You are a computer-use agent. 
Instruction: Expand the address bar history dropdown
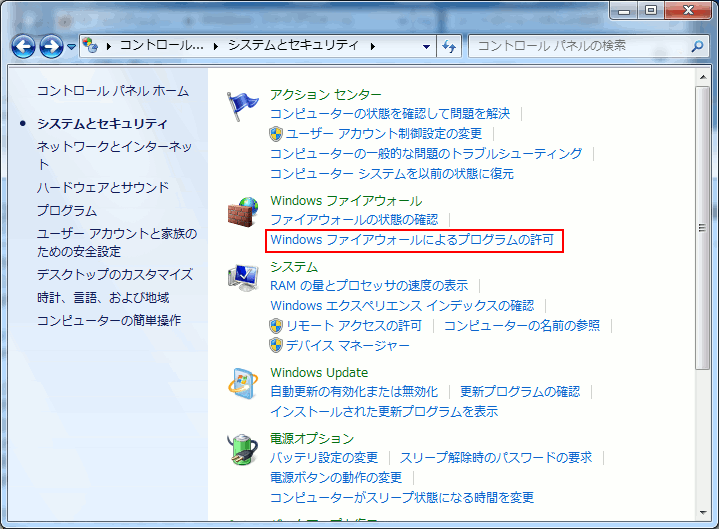pos(427,46)
